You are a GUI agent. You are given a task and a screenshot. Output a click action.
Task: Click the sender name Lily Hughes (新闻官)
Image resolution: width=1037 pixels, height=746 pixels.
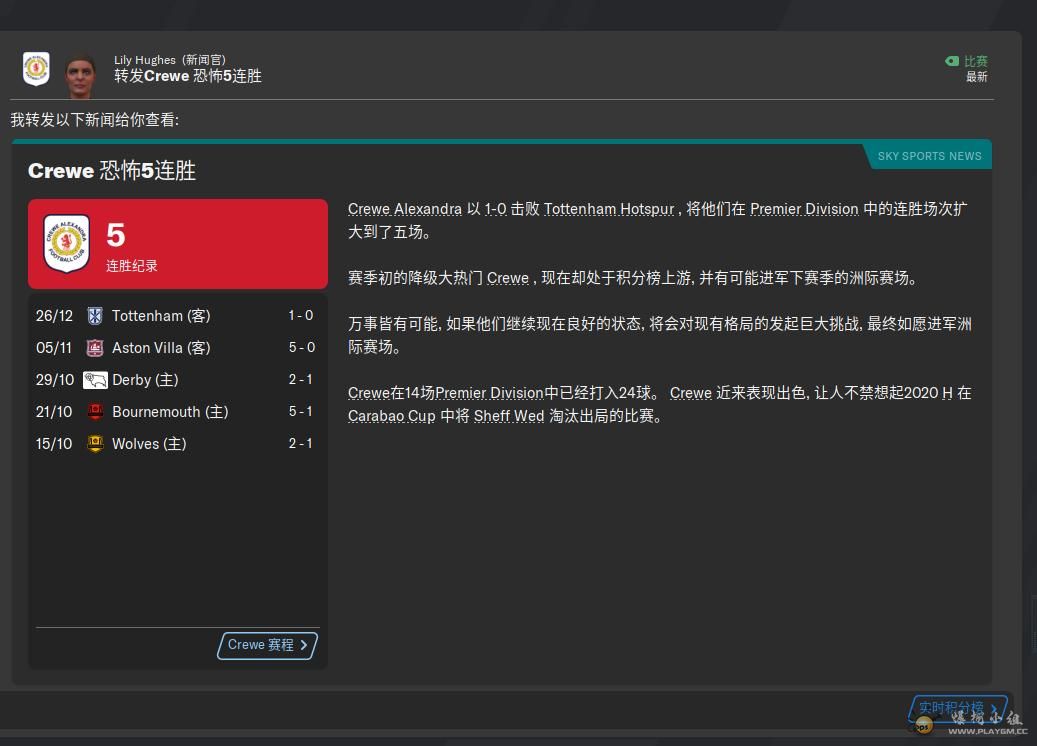pos(170,60)
